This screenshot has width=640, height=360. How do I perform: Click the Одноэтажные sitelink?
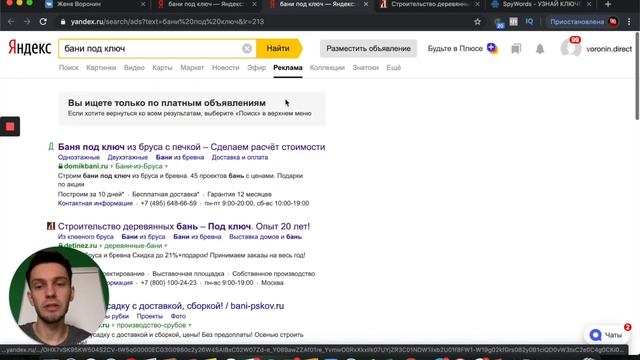pyautogui.click(x=79, y=158)
